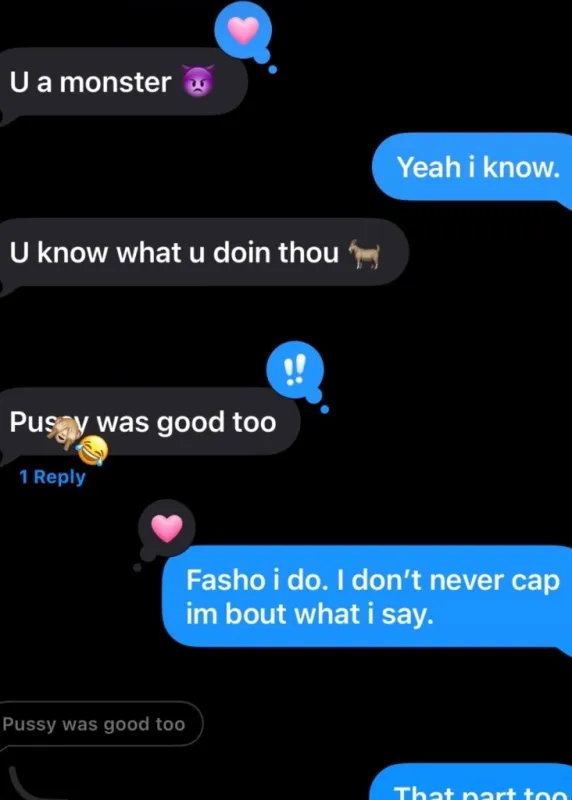Tap 'im bout what i say' line
Screen dimensions: 572x800
click(x=309, y=614)
